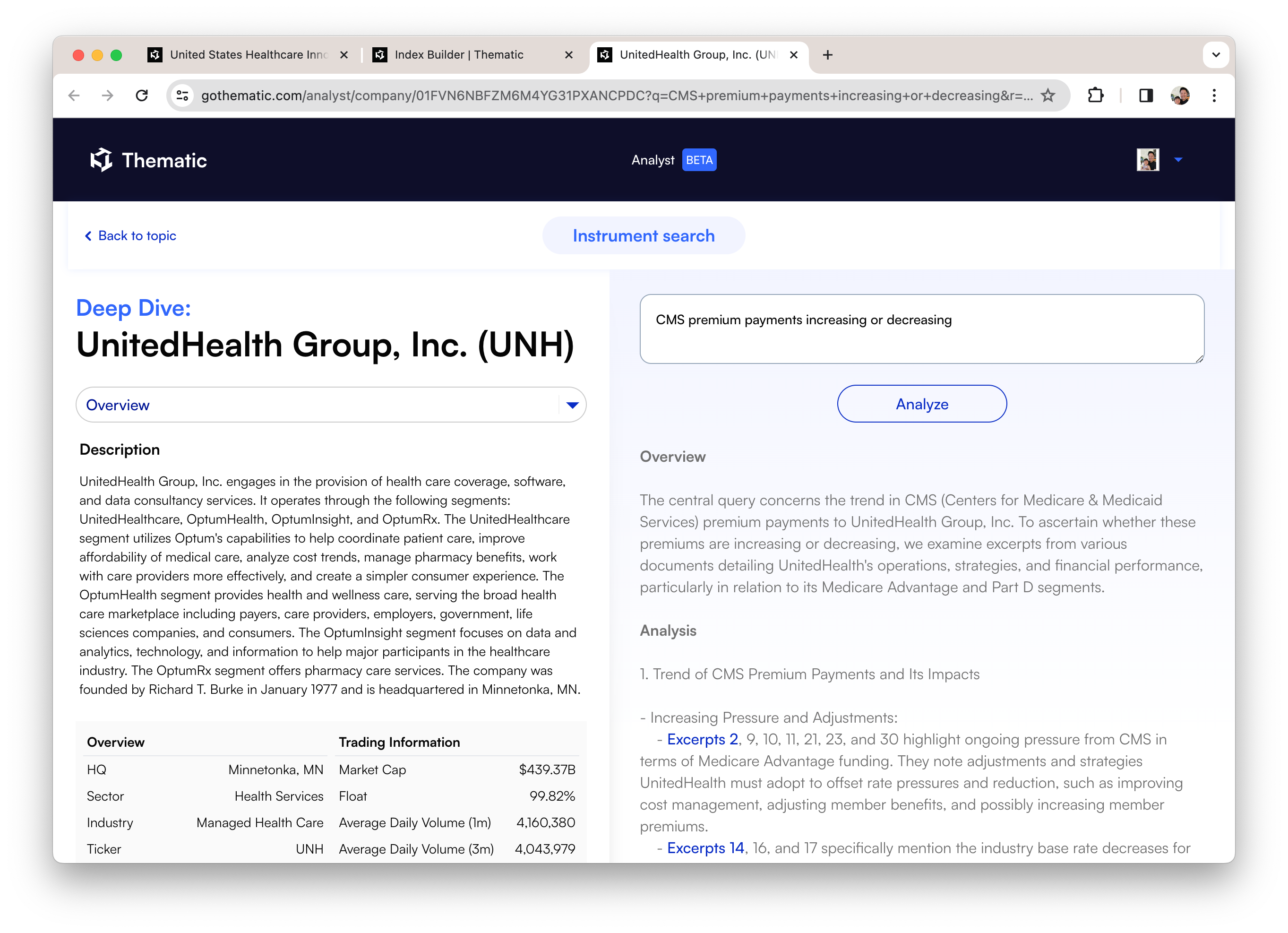The image size is (1288, 933).
Task: Click the Market Cap value $439.37B
Action: 546,769
